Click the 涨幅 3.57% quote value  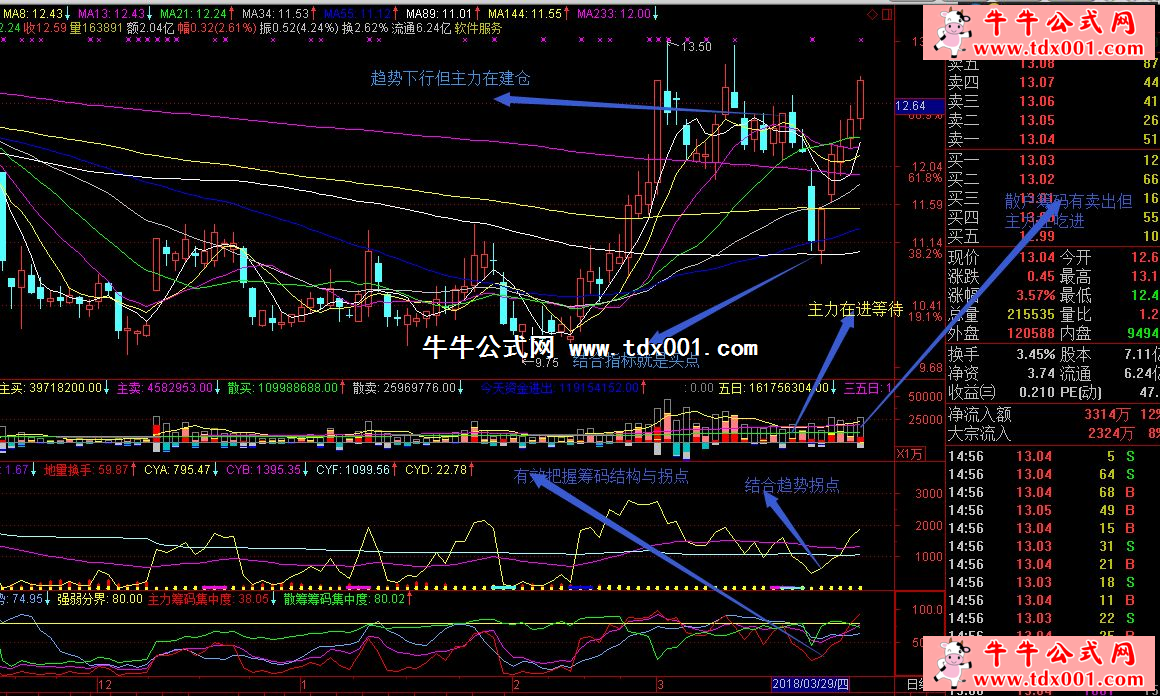pyautogui.click(x=1035, y=295)
